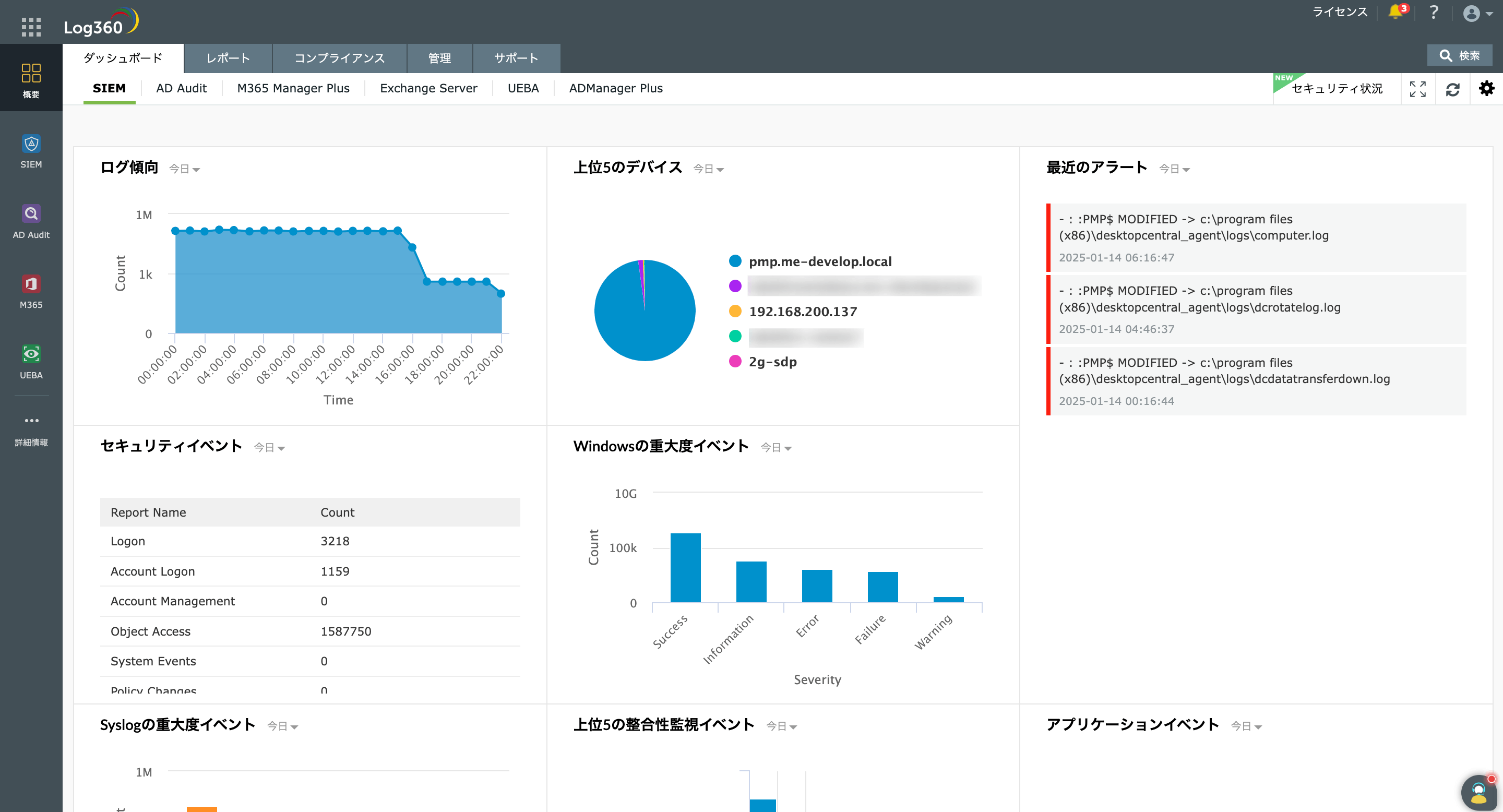Click the 検索 search button
The width and height of the screenshot is (1503, 812).
[1459, 56]
